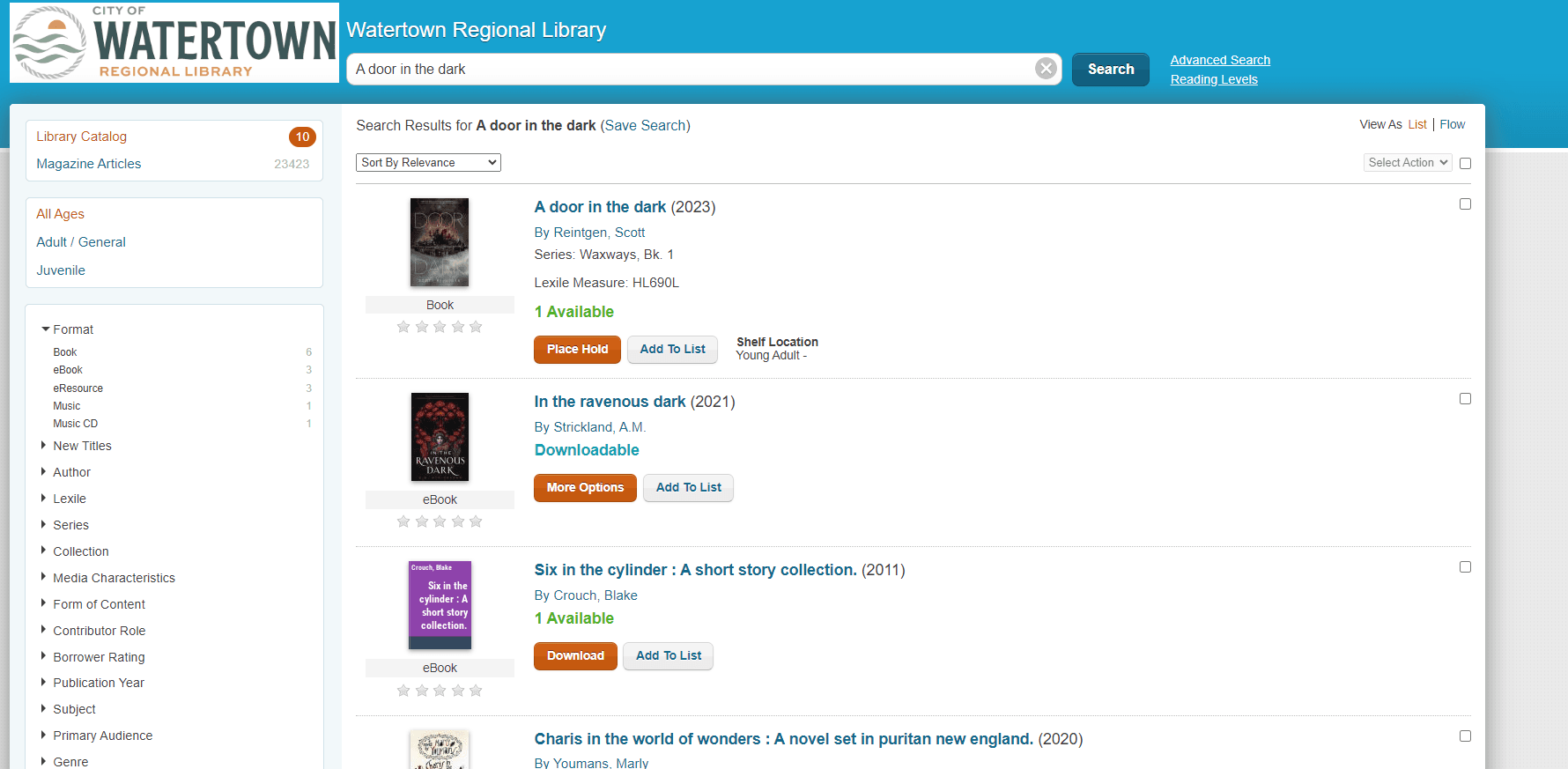The height and width of the screenshot is (769, 1568).
Task: Switch to Magazine Articles results
Action: coord(88,164)
